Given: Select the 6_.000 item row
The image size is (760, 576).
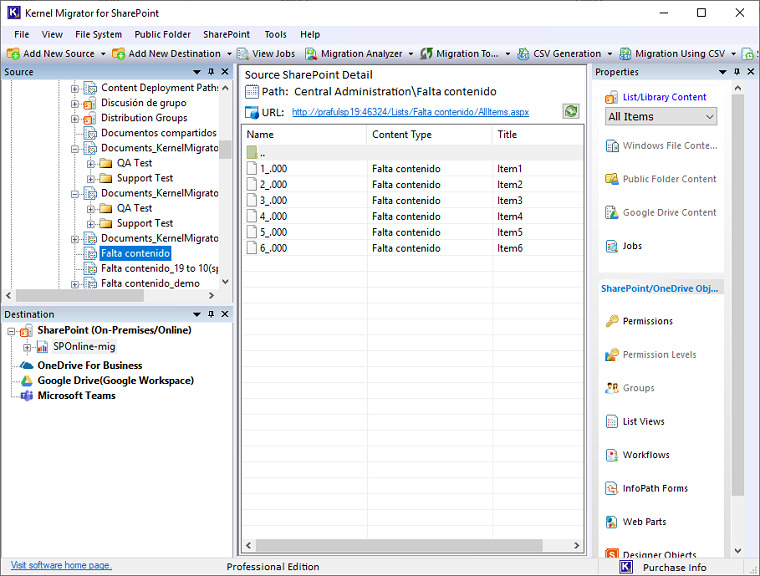Looking at the screenshot, I should click(412, 248).
